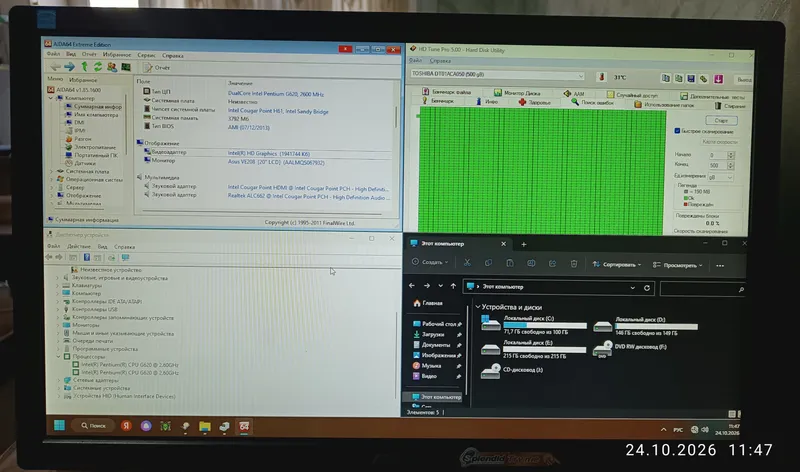Click the Realtek ALC662 sound adapter value

308,197
